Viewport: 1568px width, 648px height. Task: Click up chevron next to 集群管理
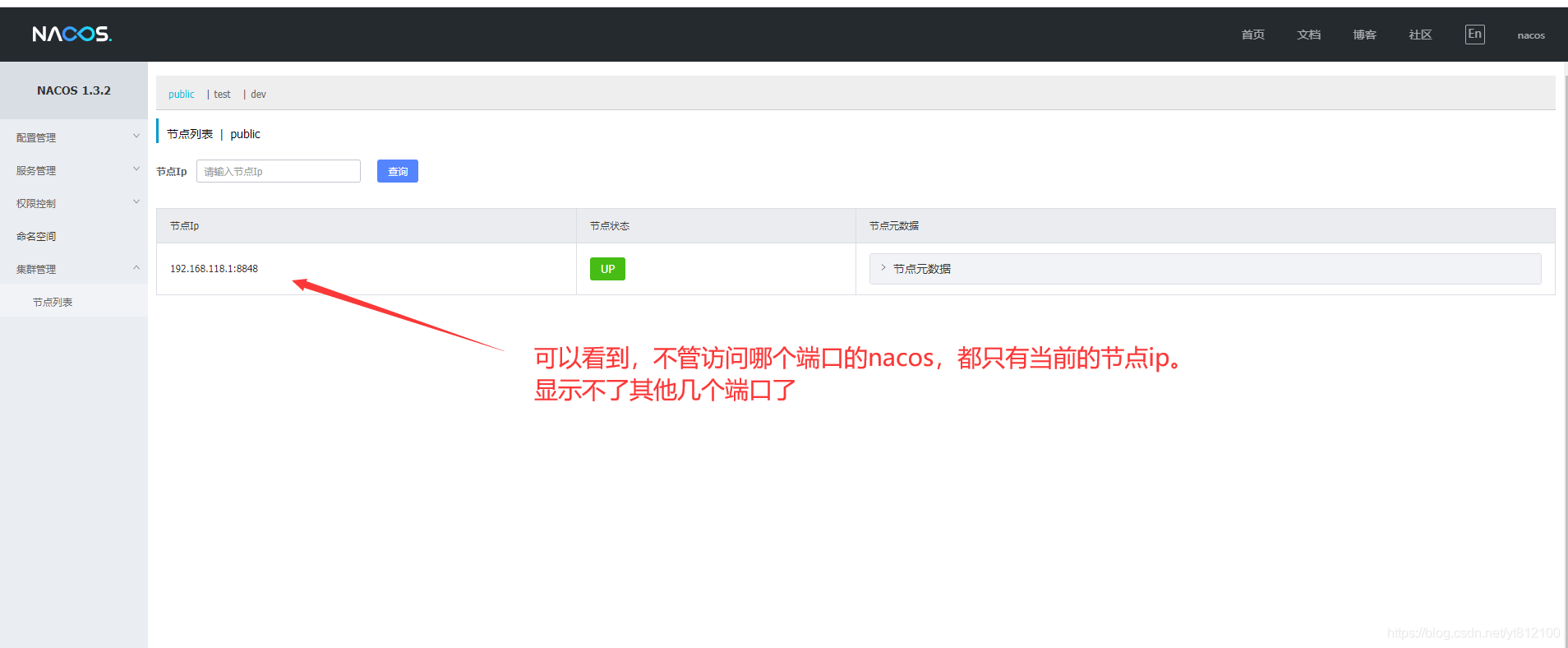pos(136,267)
